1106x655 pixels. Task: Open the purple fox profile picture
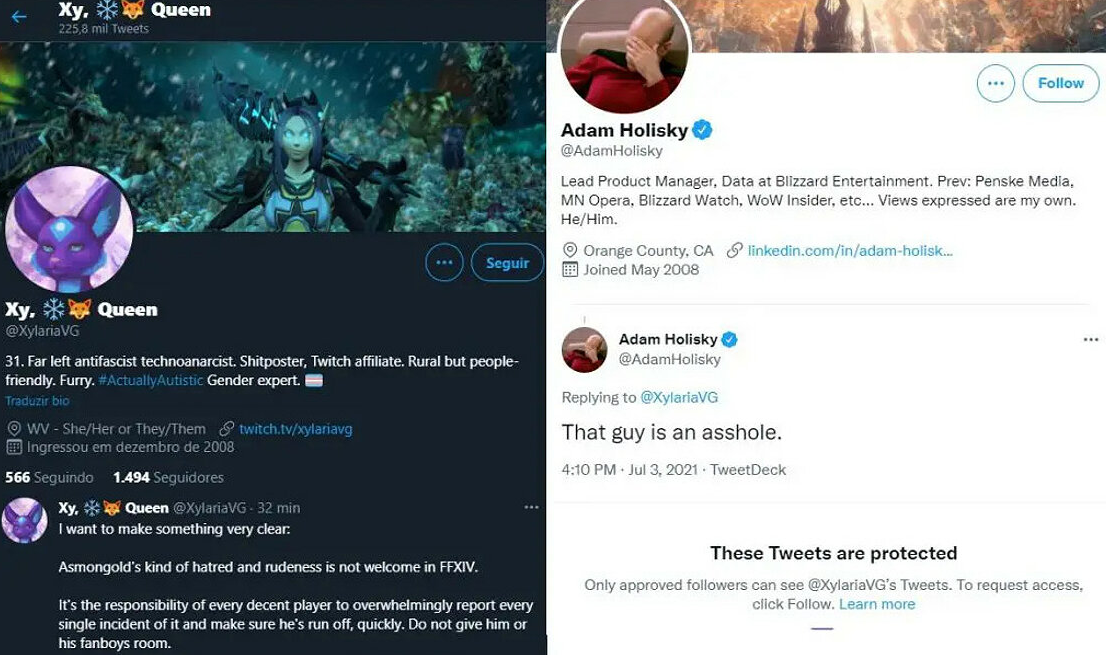(69, 229)
